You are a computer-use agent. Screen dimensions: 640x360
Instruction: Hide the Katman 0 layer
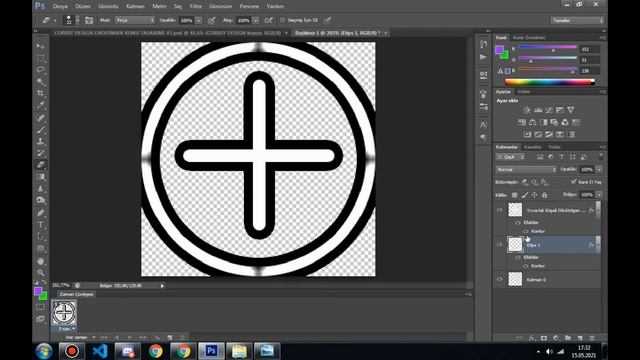point(500,280)
